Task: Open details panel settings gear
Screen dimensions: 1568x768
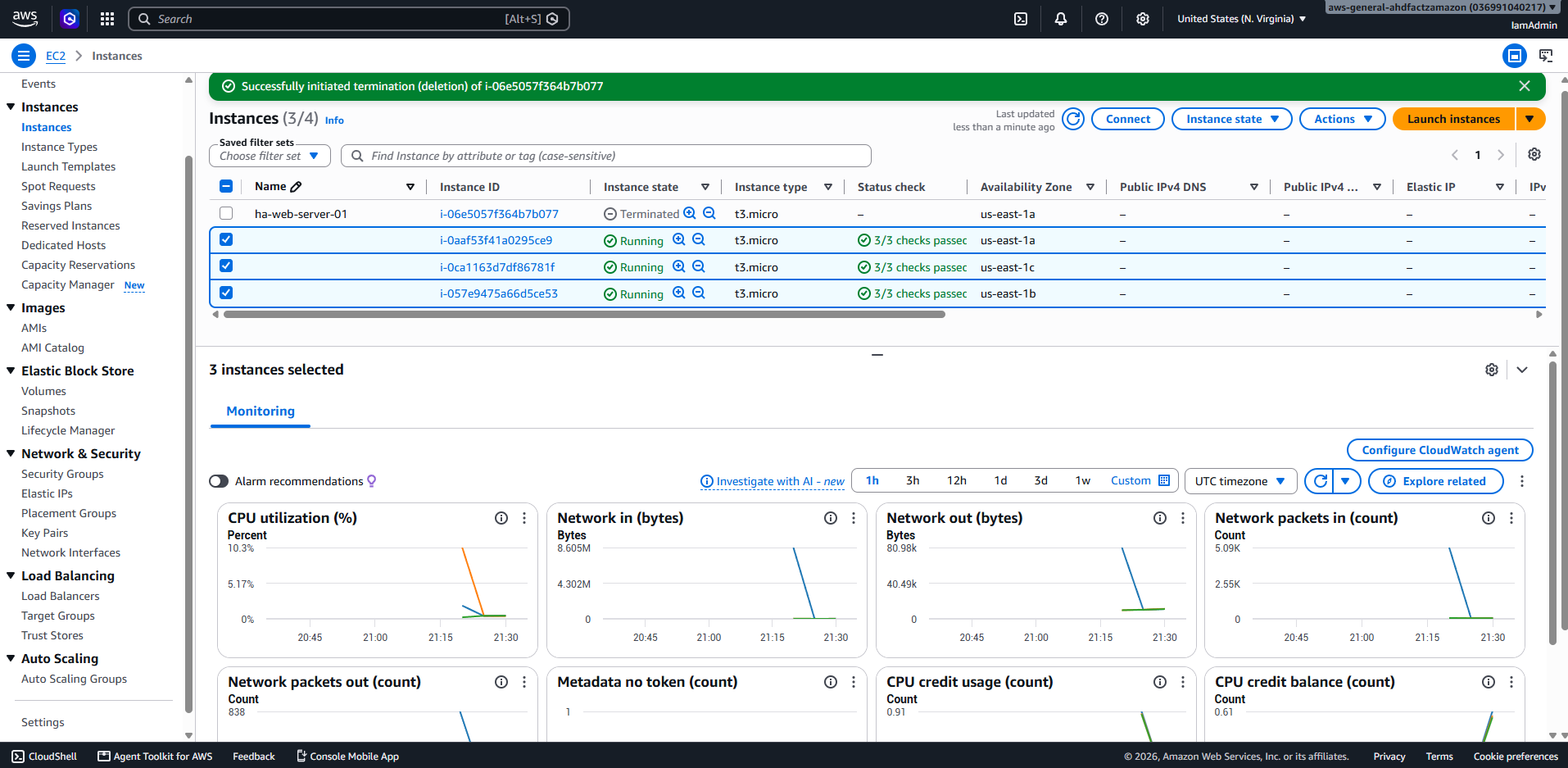Action: (1492, 370)
